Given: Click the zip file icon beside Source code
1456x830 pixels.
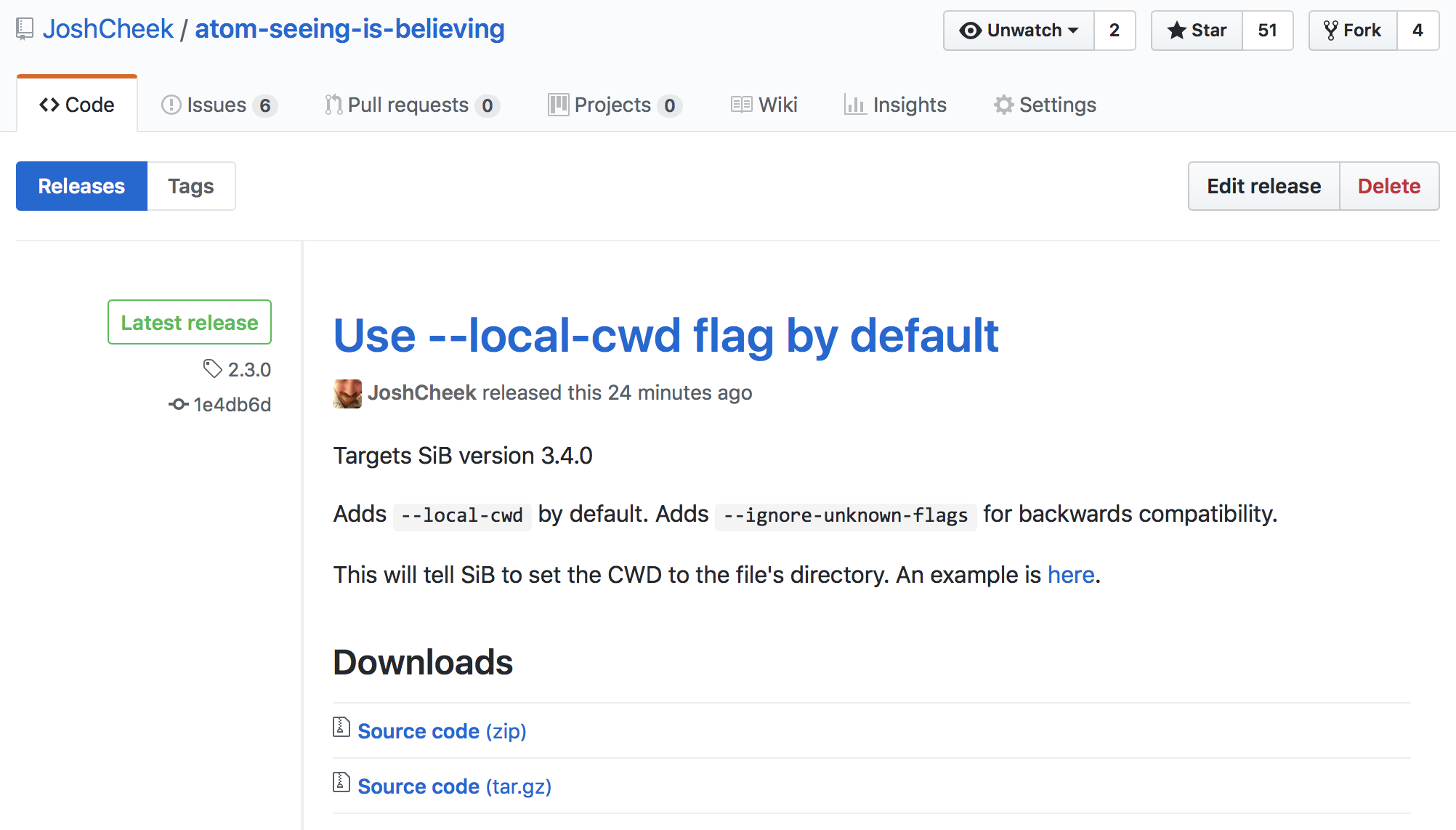Looking at the screenshot, I should pyautogui.click(x=340, y=728).
